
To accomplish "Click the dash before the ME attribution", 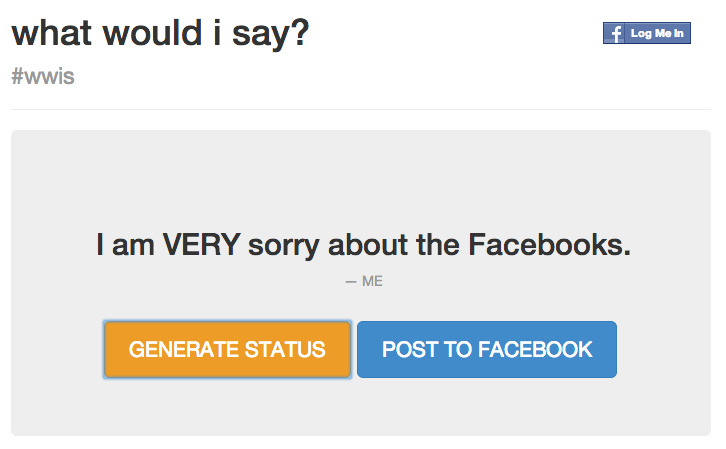I will click(x=351, y=281).
